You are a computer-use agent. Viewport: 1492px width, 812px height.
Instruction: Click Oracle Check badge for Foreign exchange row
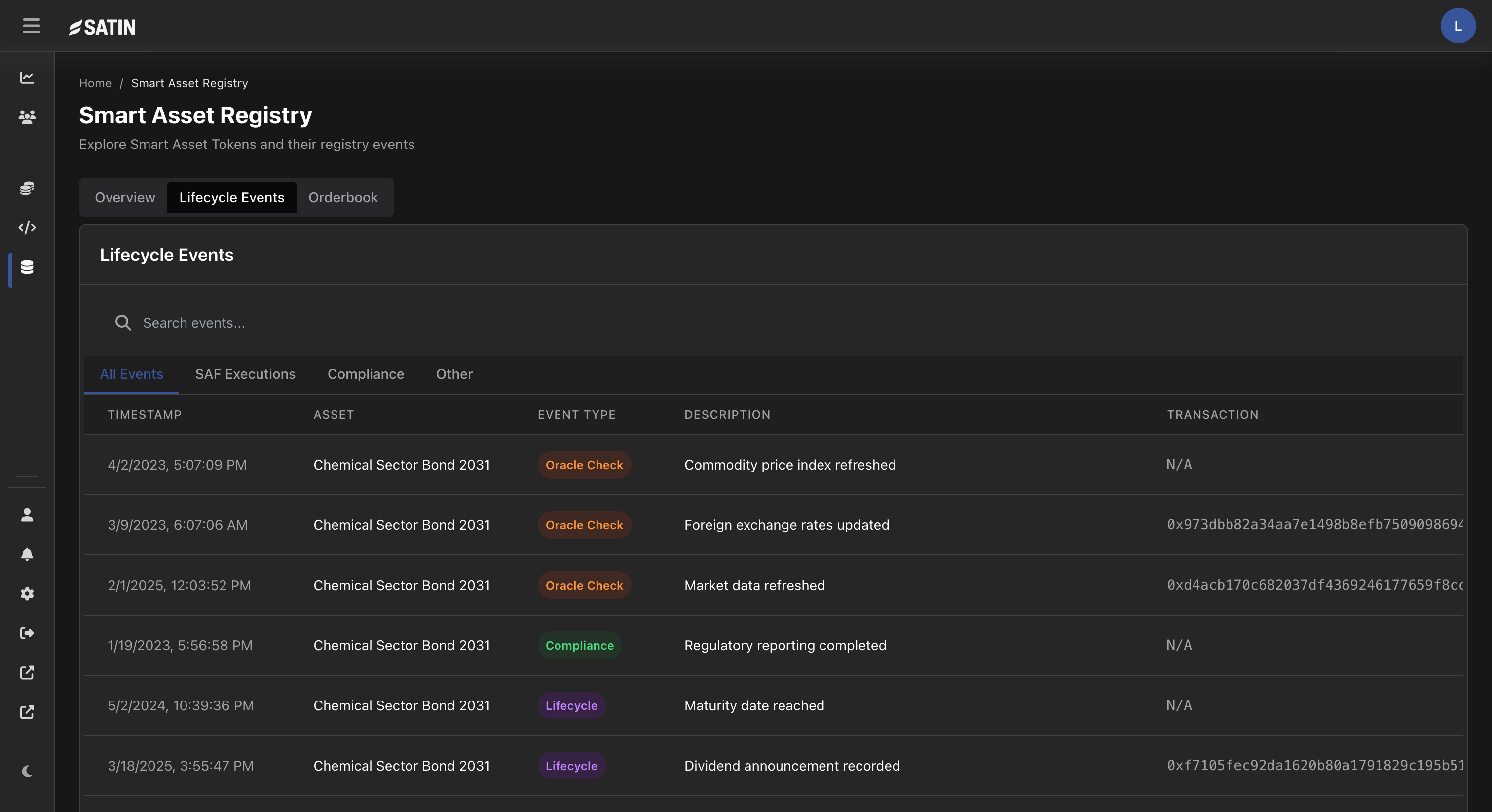coord(584,525)
